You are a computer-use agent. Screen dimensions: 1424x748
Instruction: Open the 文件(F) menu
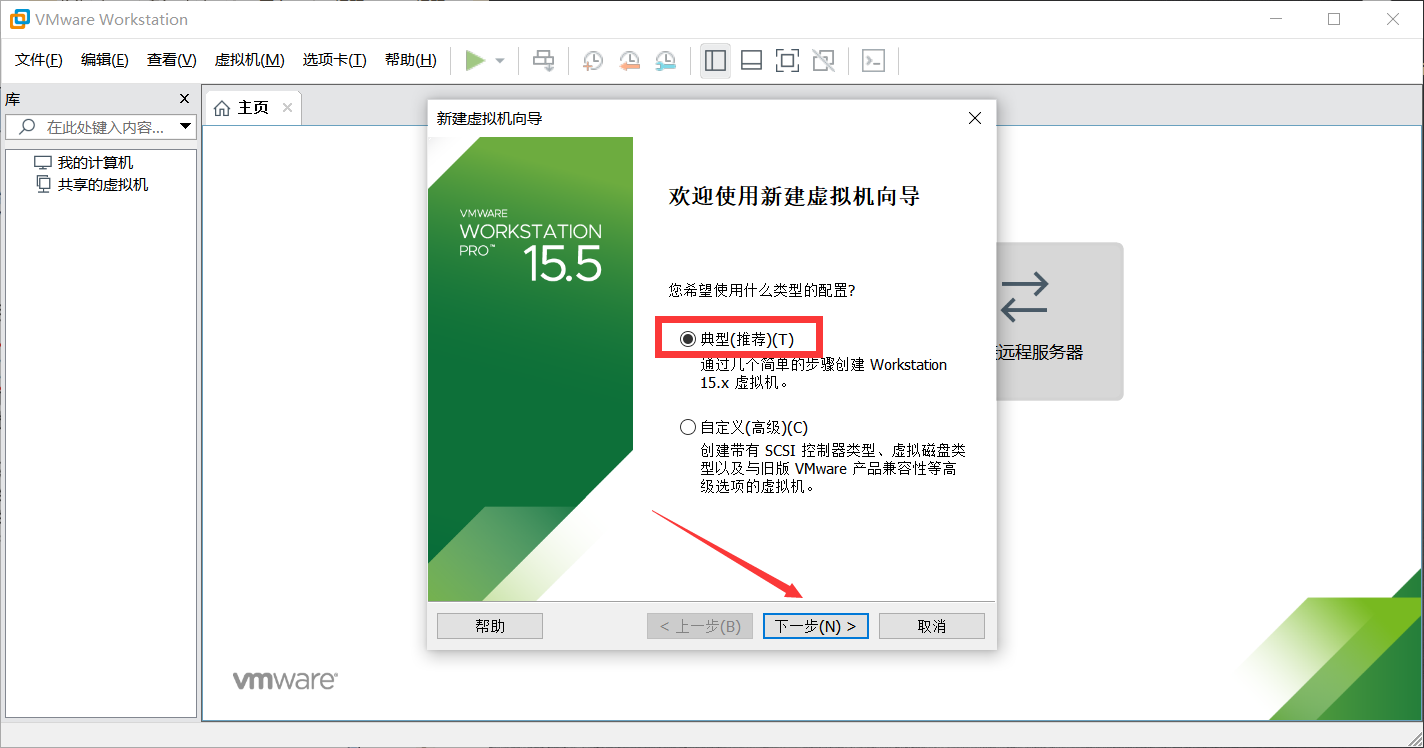point(39,60)
